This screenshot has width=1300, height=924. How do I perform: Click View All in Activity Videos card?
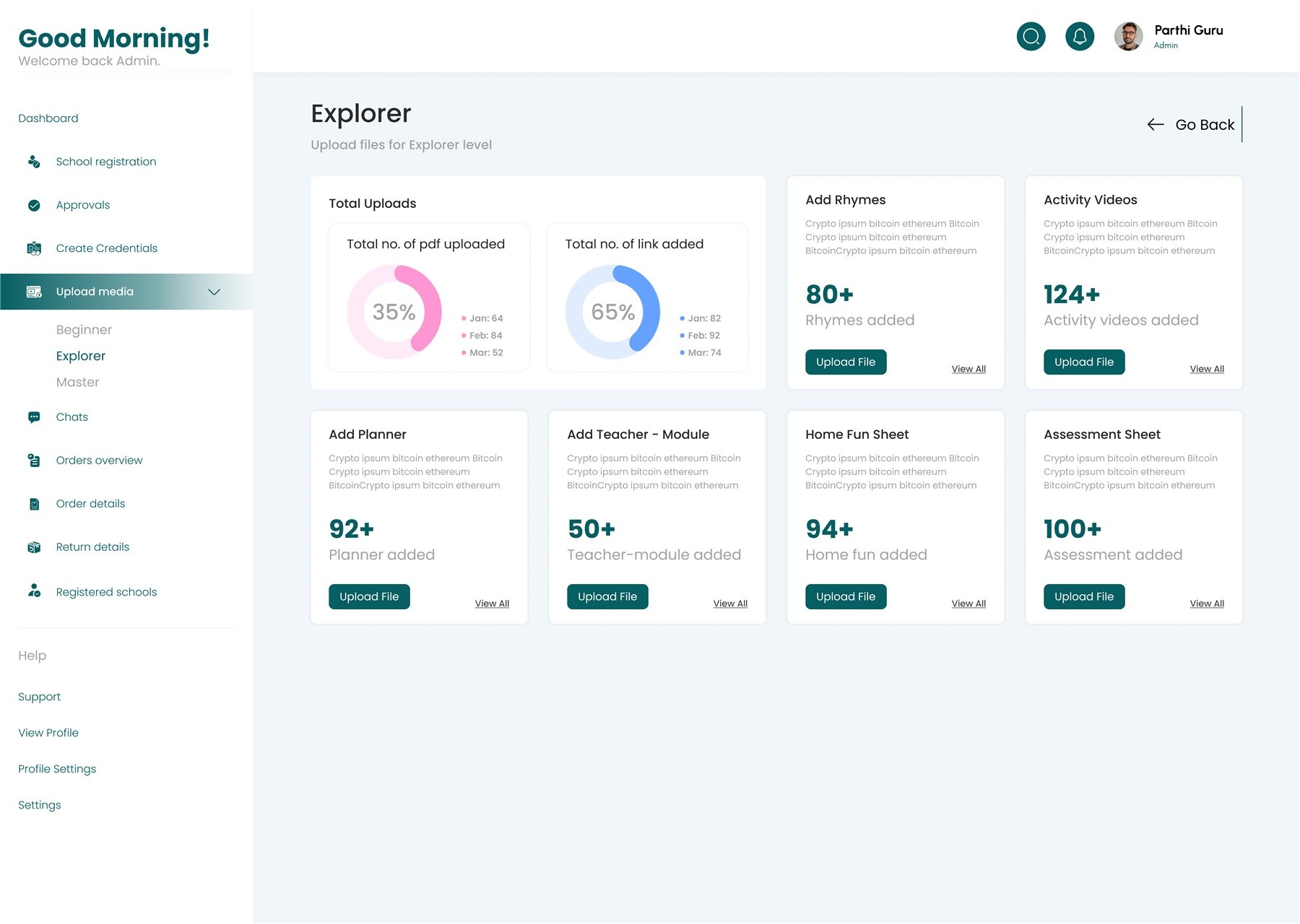click(x=1207, y=369)
